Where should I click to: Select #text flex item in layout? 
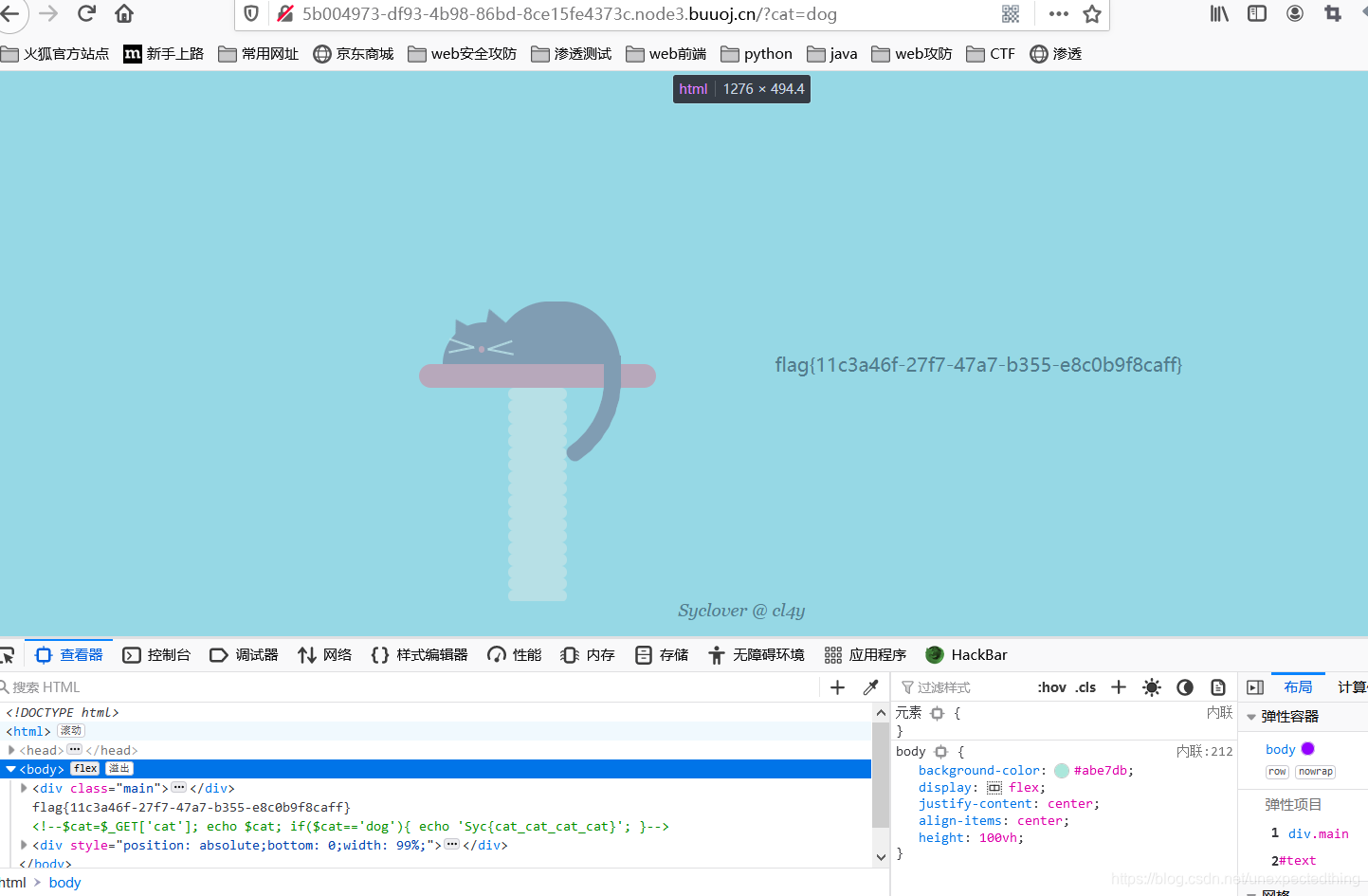1297,861
